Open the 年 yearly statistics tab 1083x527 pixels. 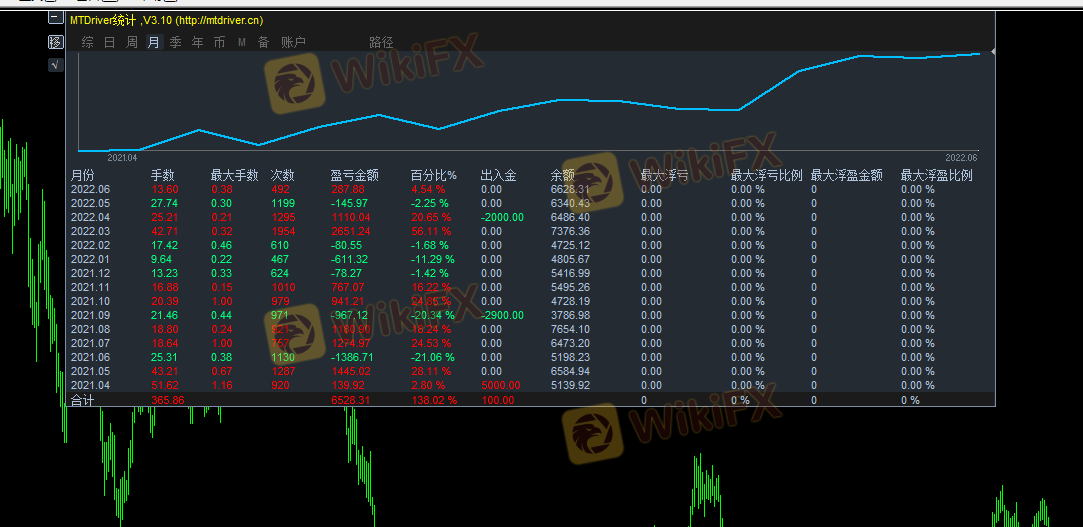(197, 42)
